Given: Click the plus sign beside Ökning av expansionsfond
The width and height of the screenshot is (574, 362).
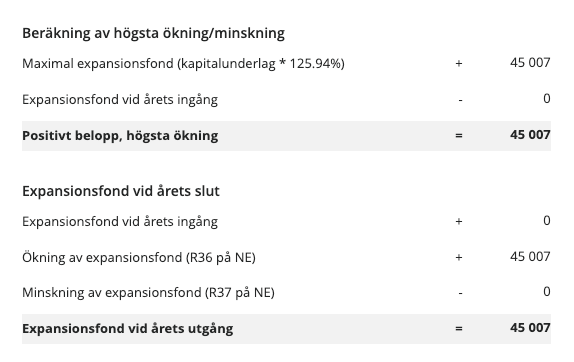Looking at the screenshot, I should [x=459, y=257].
